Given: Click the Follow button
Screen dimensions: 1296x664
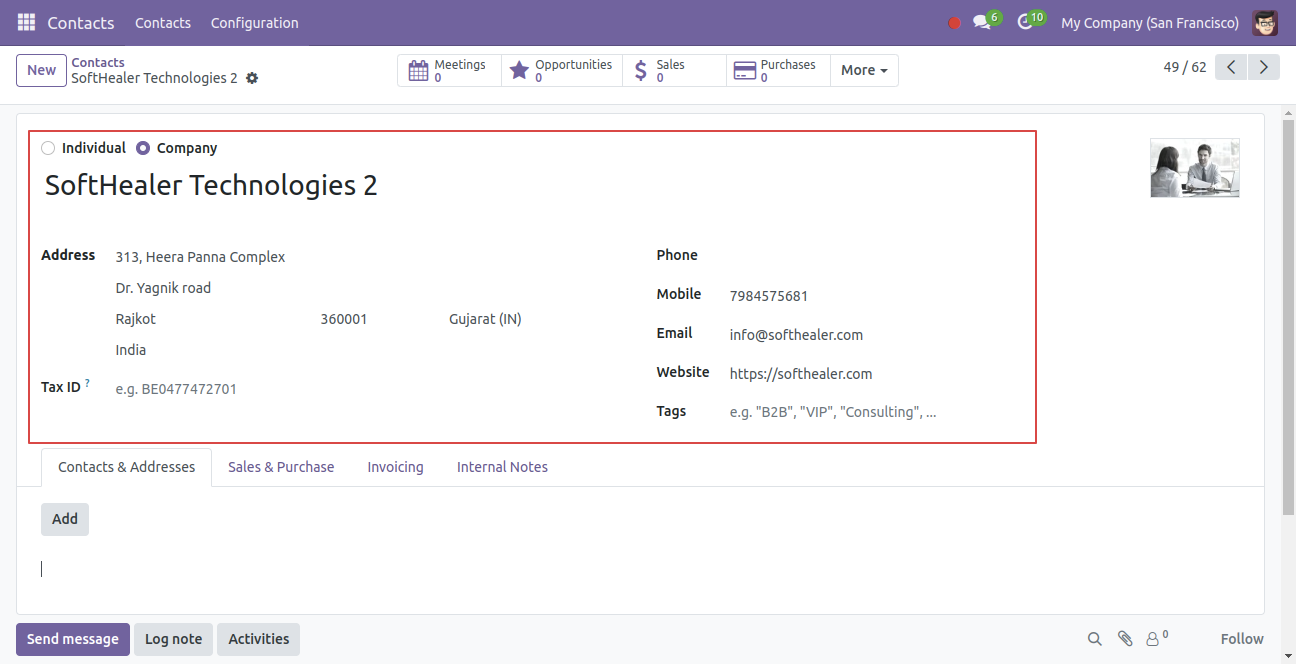Looking at the screenshot, I should point(1242,639).
